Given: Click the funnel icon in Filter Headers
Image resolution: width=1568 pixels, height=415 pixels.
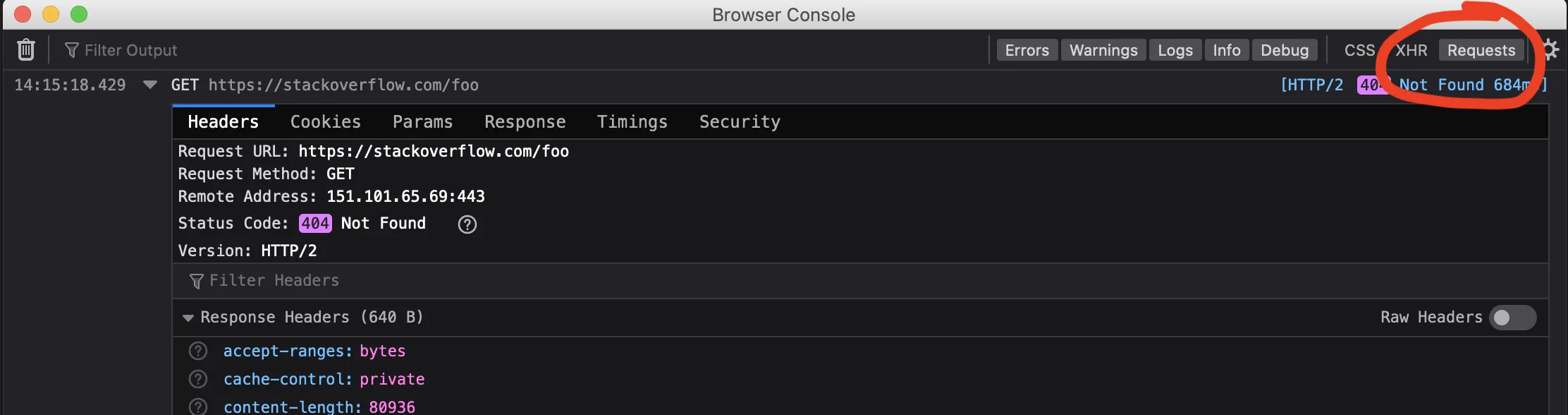Looking at the screenshot, I should click(196, 281).
